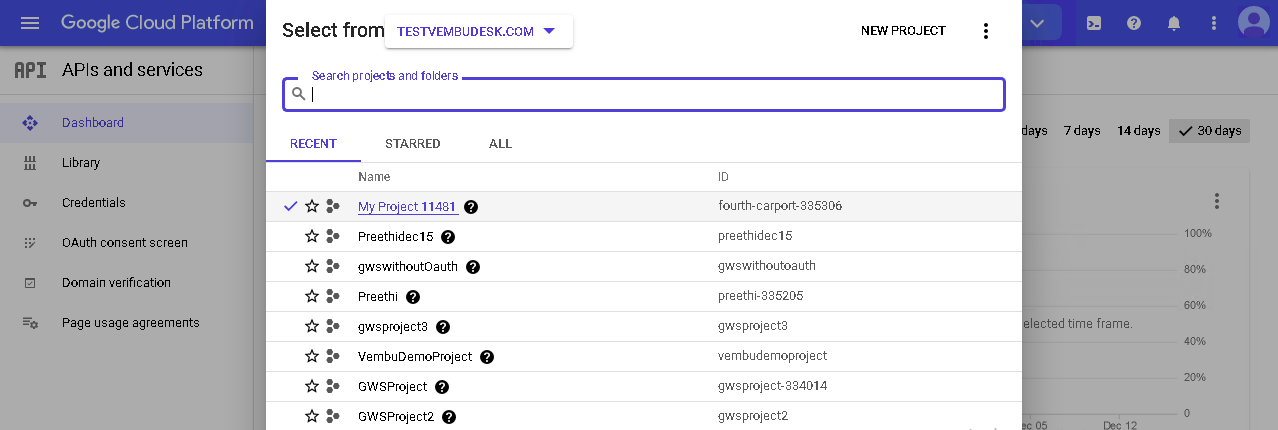The height and width of the screenshot is (430, 1278).
Task: Open the top bar three-dot settings menu
Action: click(x=1213, y=22)
